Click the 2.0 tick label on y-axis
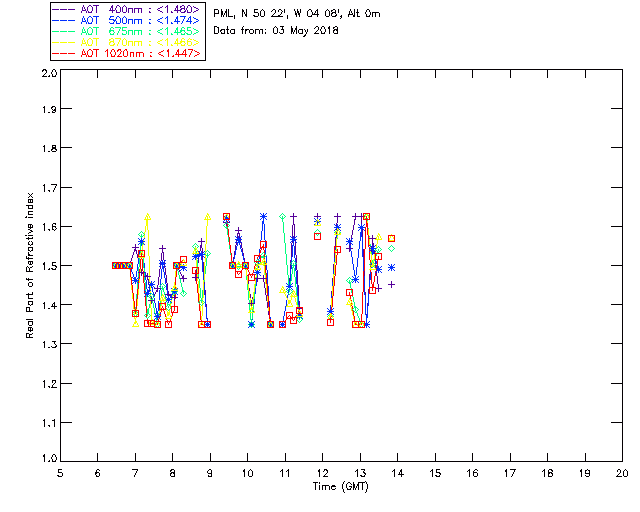The height and width of the screenshot is (512, 640). click(47, 74)
